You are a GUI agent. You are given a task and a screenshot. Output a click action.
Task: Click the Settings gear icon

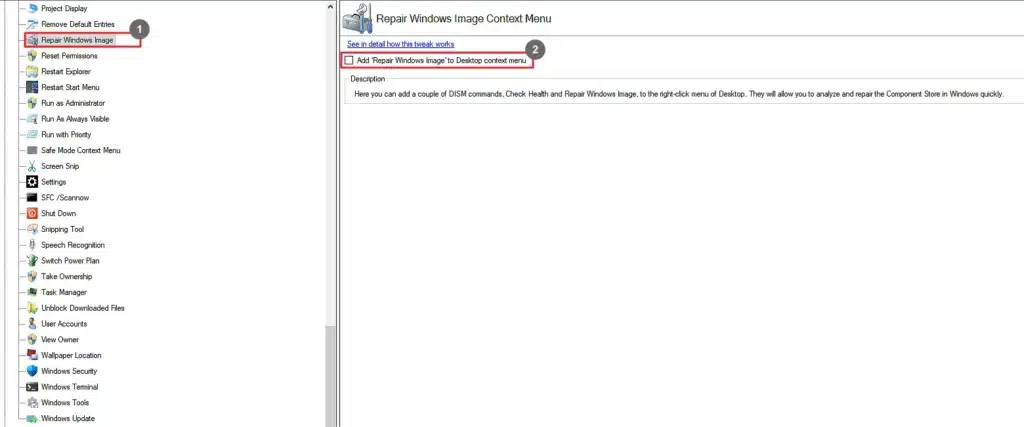pyautogui.click(x=32, y=182)
